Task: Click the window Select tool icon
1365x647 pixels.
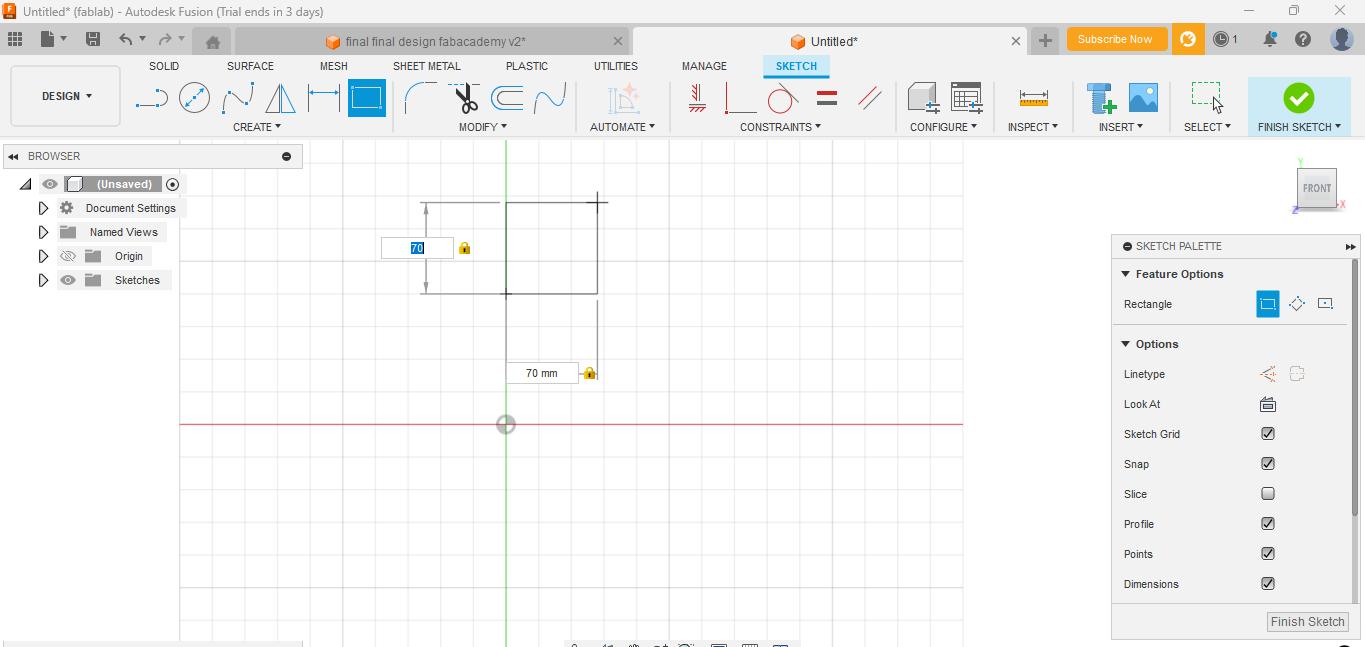Action: pyautogui.click(x=1207, y=98)
